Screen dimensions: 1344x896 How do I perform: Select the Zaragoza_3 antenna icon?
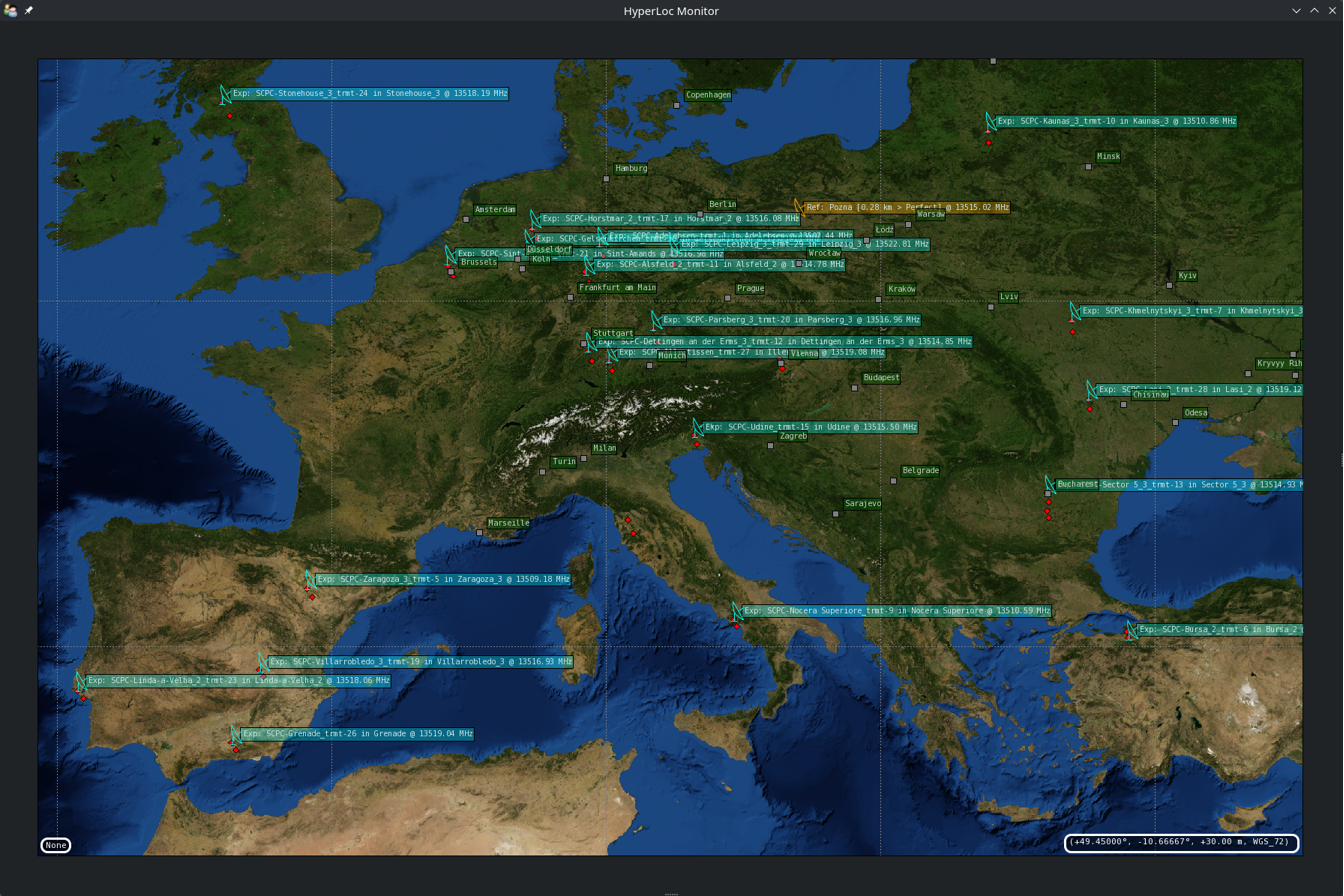point(310,580)
